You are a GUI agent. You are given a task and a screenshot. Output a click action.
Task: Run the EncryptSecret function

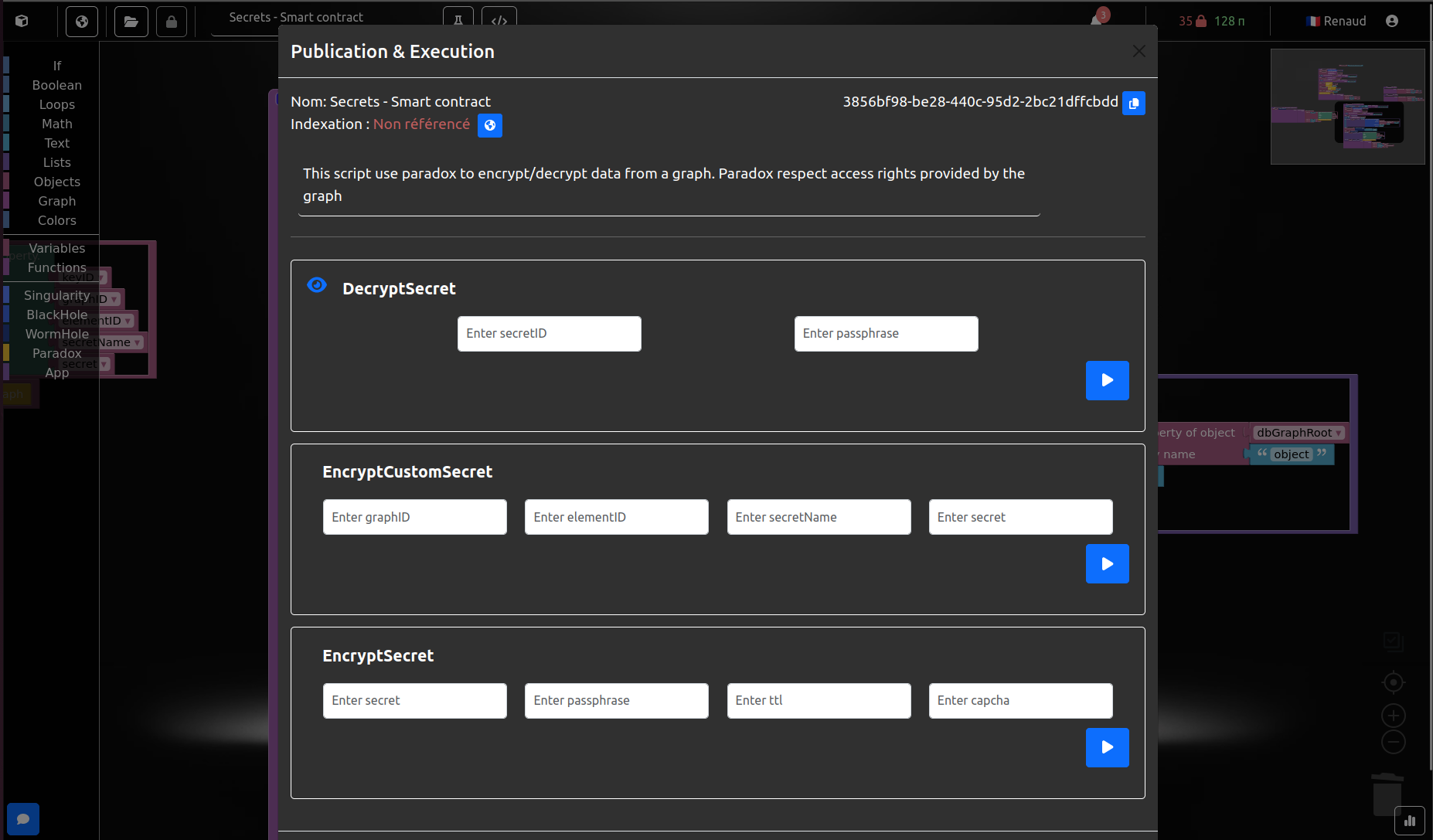[x=1108, y=747]
